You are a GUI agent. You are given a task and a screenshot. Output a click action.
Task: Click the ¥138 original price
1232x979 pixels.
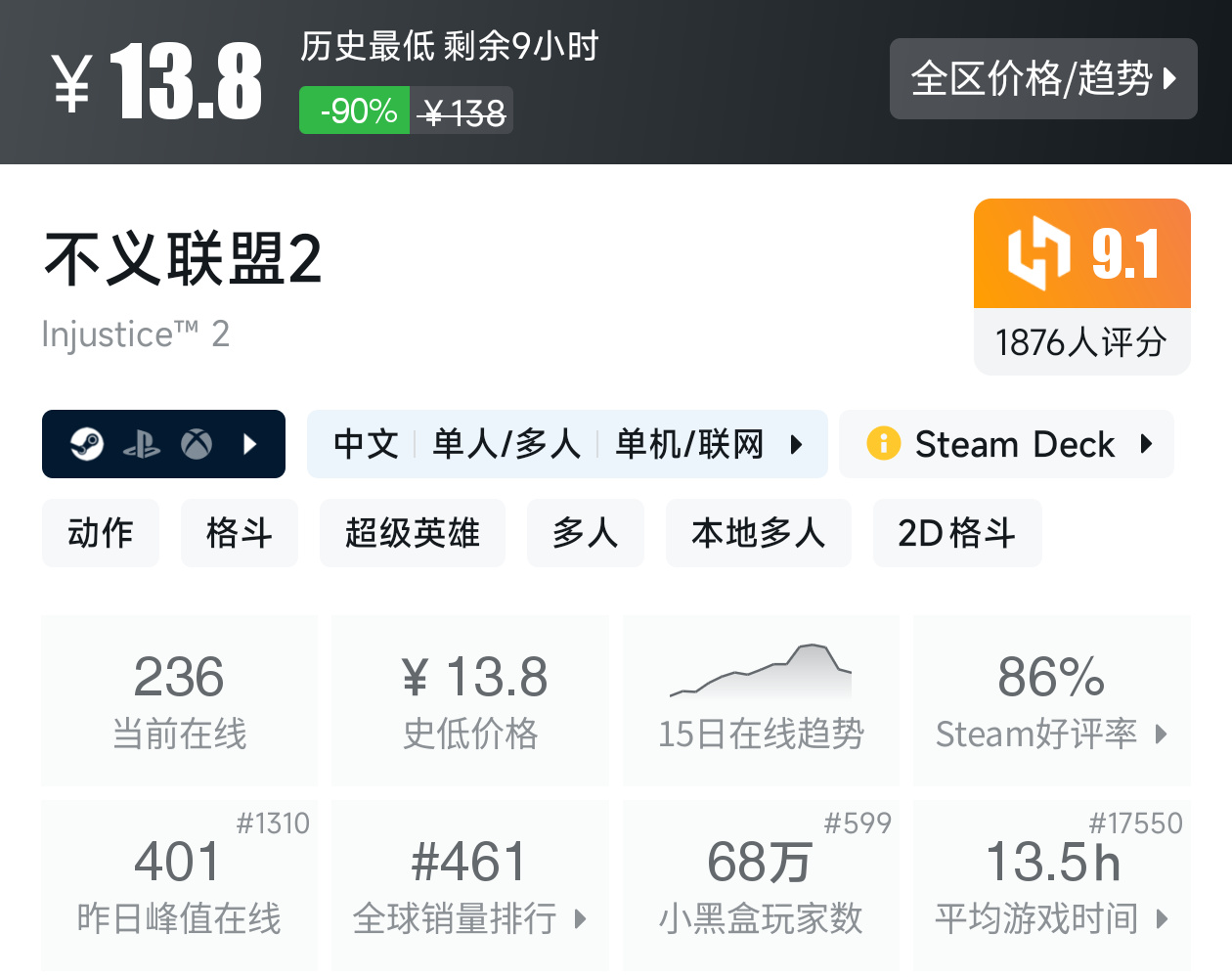pyautogui.click(x=462, y=112)
